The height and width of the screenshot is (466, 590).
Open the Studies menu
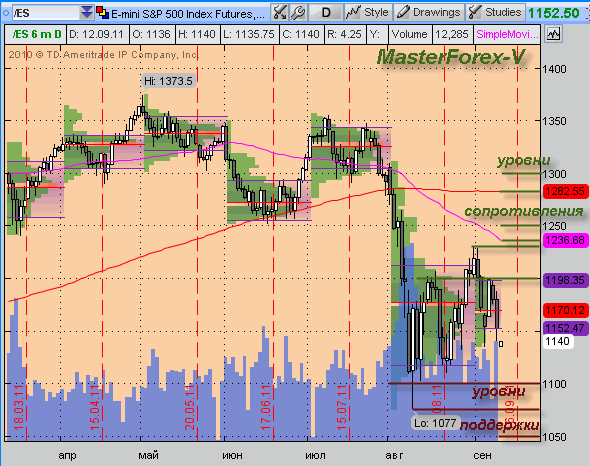(495, 13)
